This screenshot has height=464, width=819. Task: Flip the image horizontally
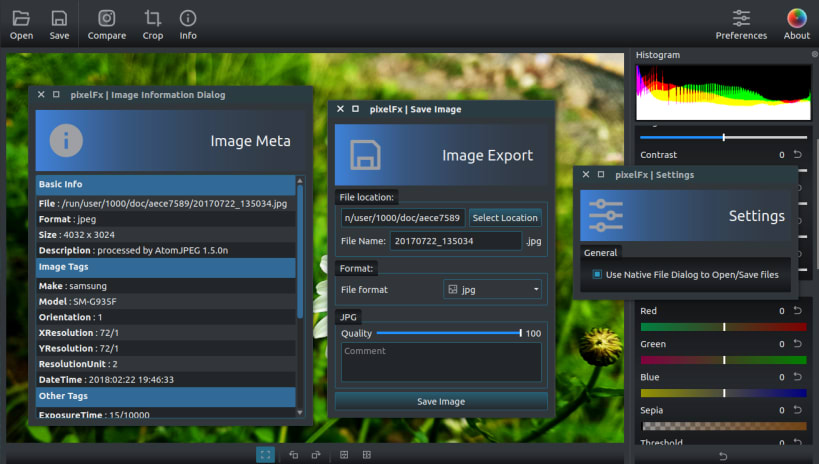[x=367, y=455]
